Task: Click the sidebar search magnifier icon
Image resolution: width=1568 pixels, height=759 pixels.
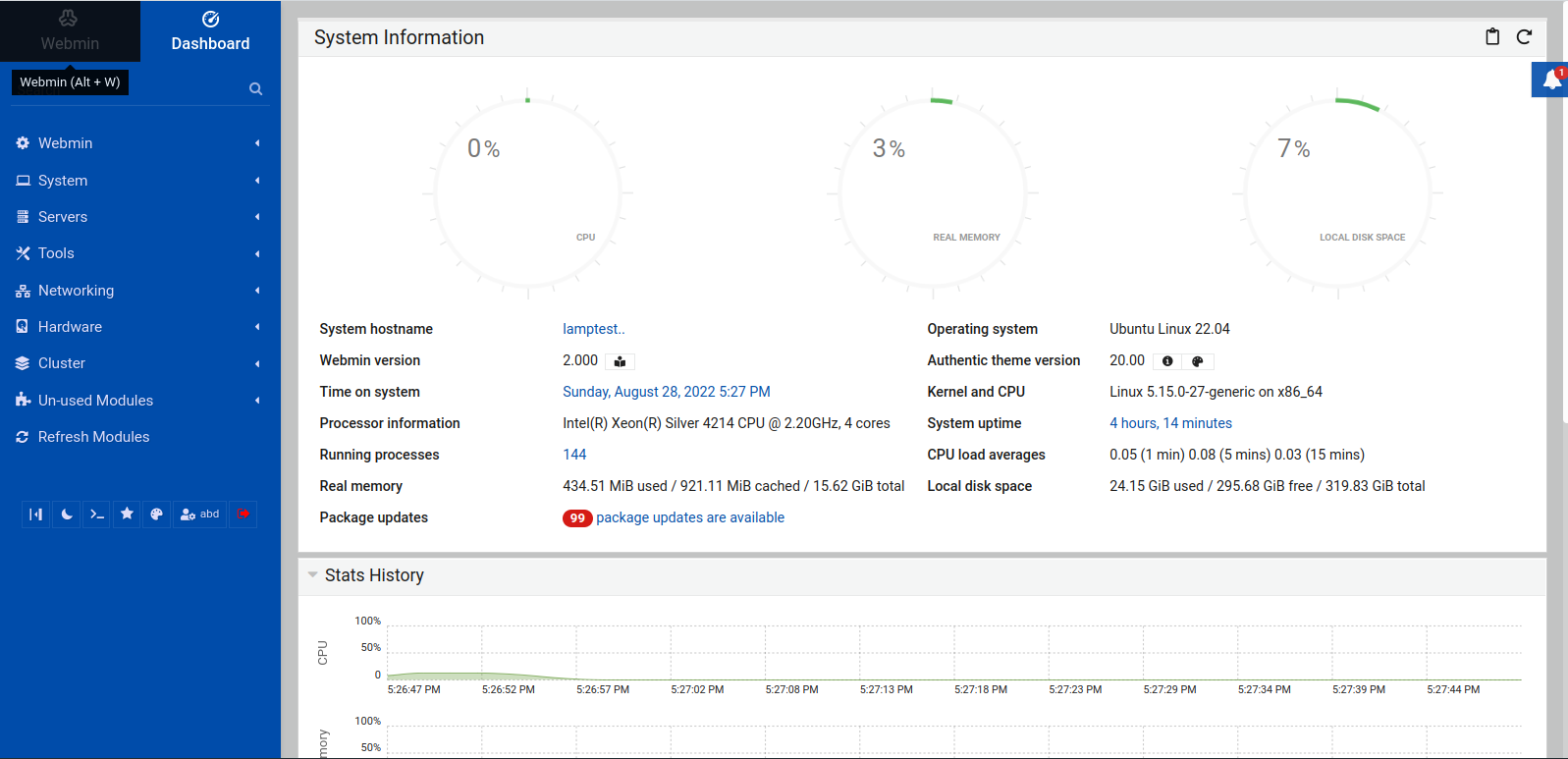Action: (x=255, y=88)
